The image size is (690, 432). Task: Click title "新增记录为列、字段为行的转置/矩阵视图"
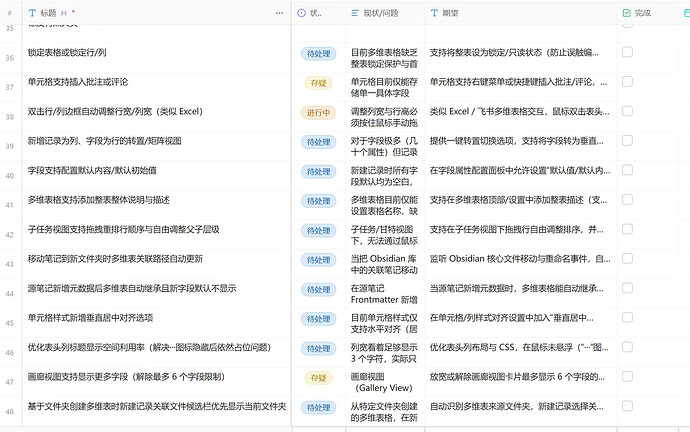(104, 141)
